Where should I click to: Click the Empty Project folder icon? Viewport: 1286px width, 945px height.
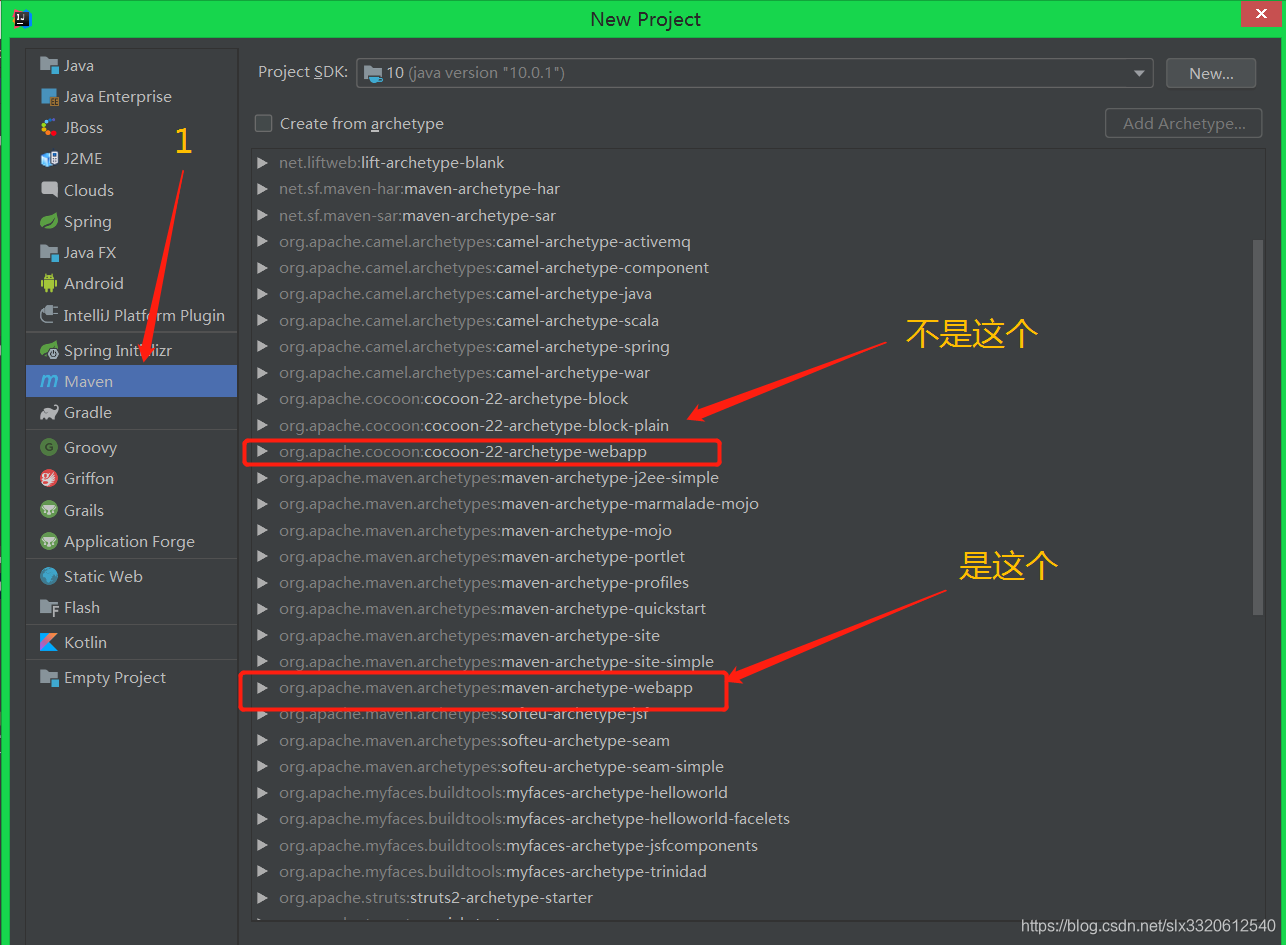tap(49, 677)
